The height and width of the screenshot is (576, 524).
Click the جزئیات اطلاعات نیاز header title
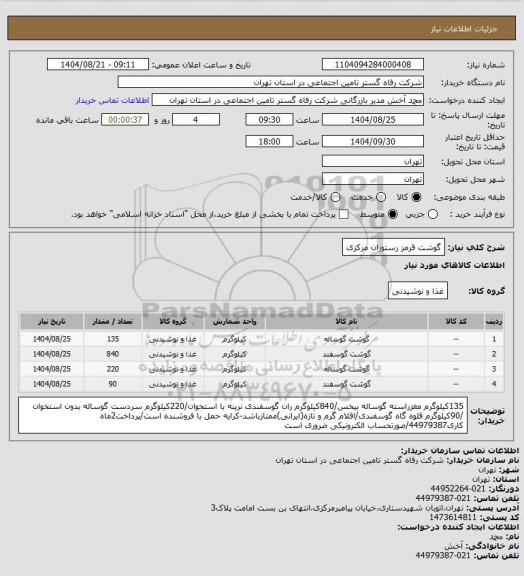464,29
